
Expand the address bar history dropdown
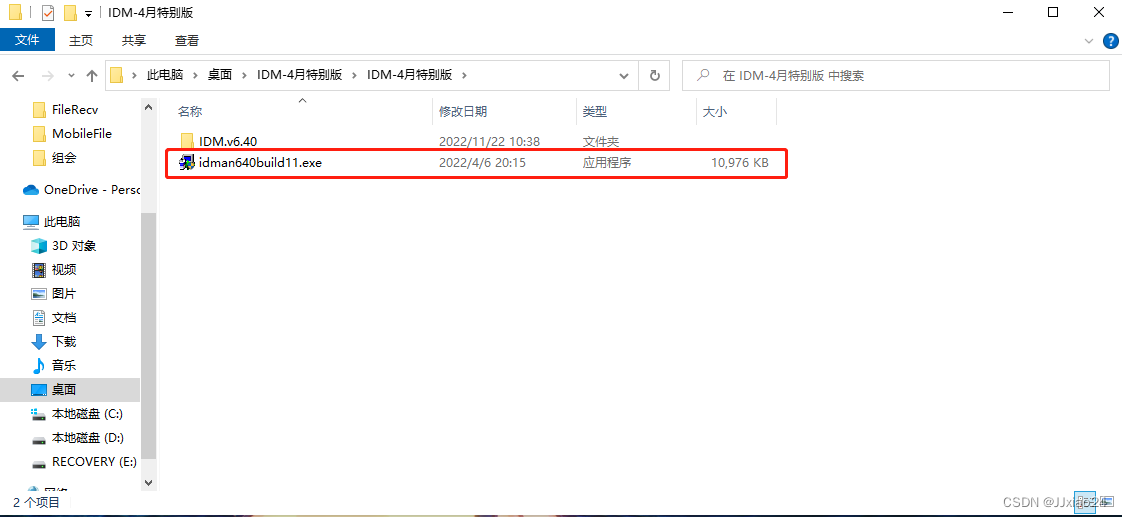(x=624, y=75)
